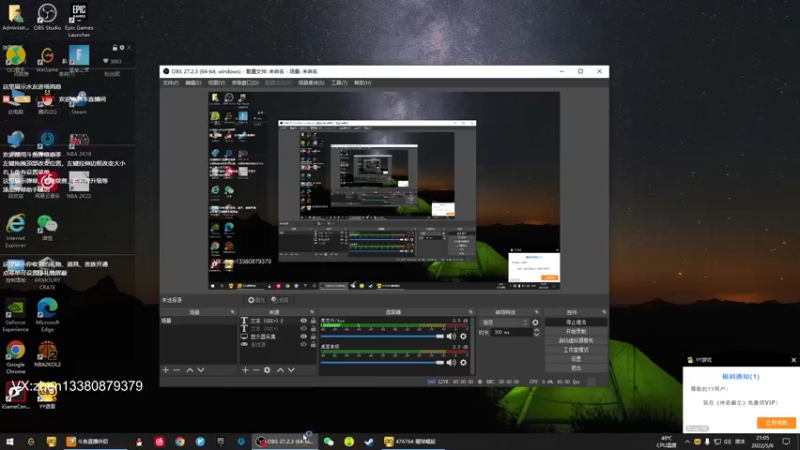Screen dimensions: 800x450
Task: Mute the Mic/Aux audio speaker icon
Action: point(451,336)
